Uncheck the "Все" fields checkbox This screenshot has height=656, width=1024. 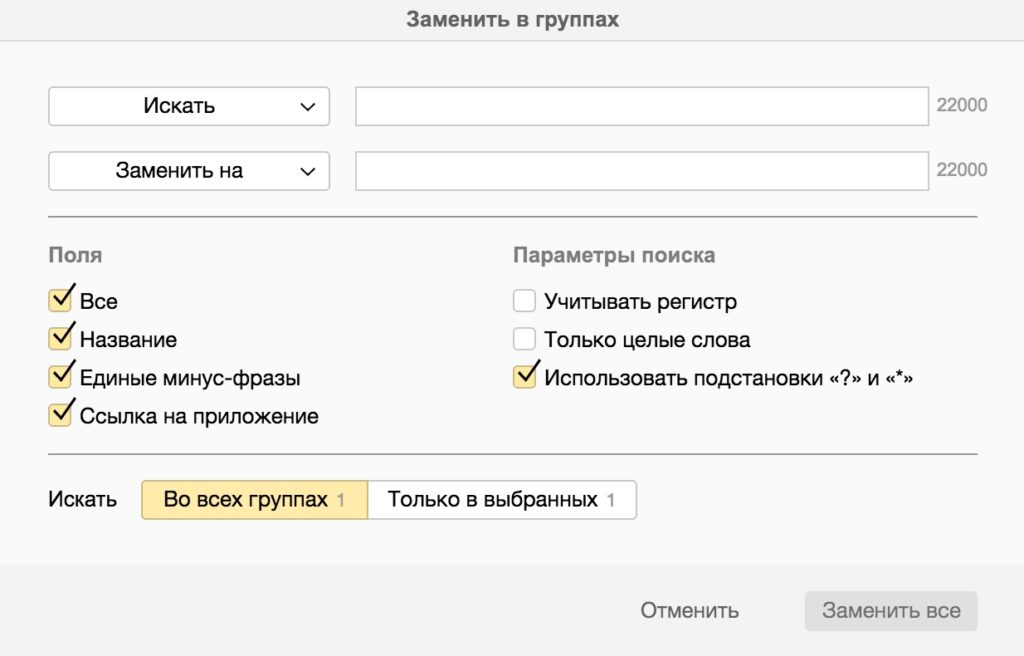tap(60, 301)
